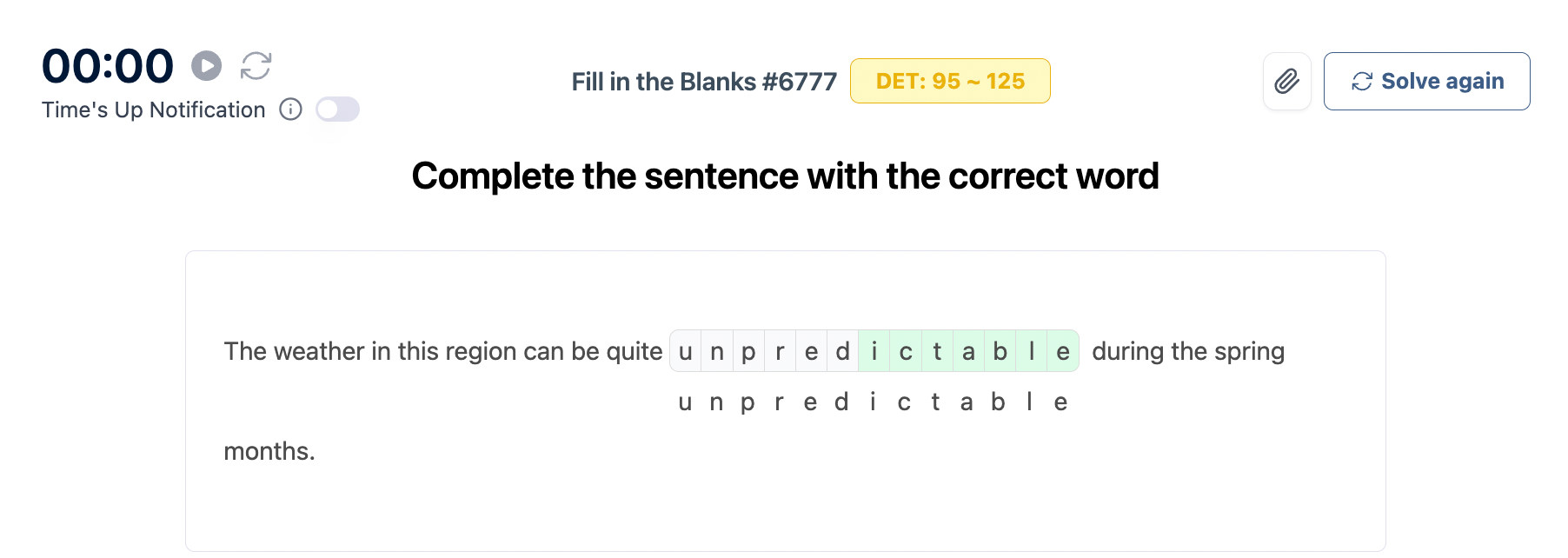The width and height of the screenshot is (1568, 558).
Task: Click the 00:00 timer display
Action: [108, 66]
